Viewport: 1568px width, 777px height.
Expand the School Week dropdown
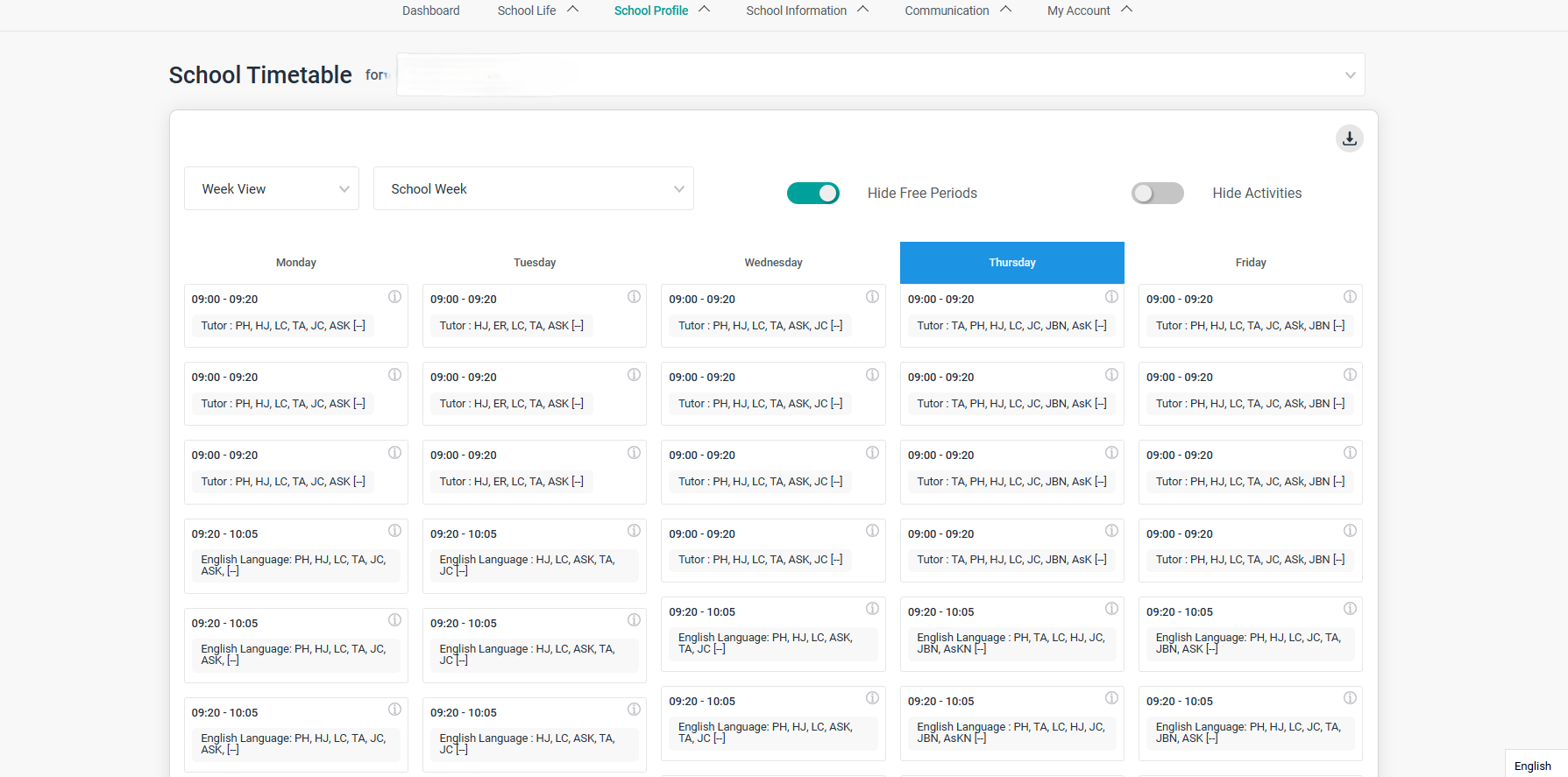tap(533, 189)
